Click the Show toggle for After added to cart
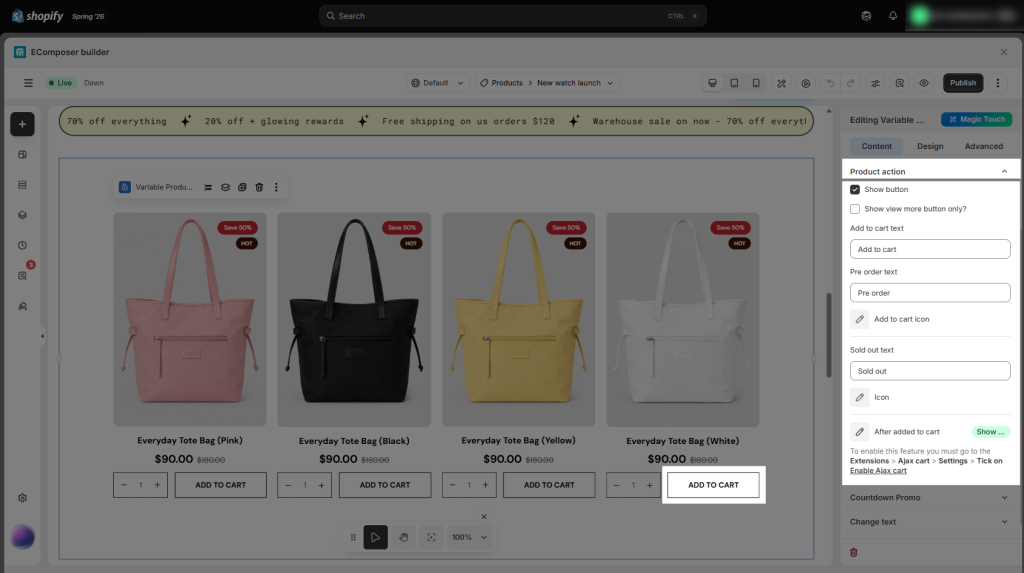Image resolution: width=1024 pixels, height=573 pixels. click(991, 432)
